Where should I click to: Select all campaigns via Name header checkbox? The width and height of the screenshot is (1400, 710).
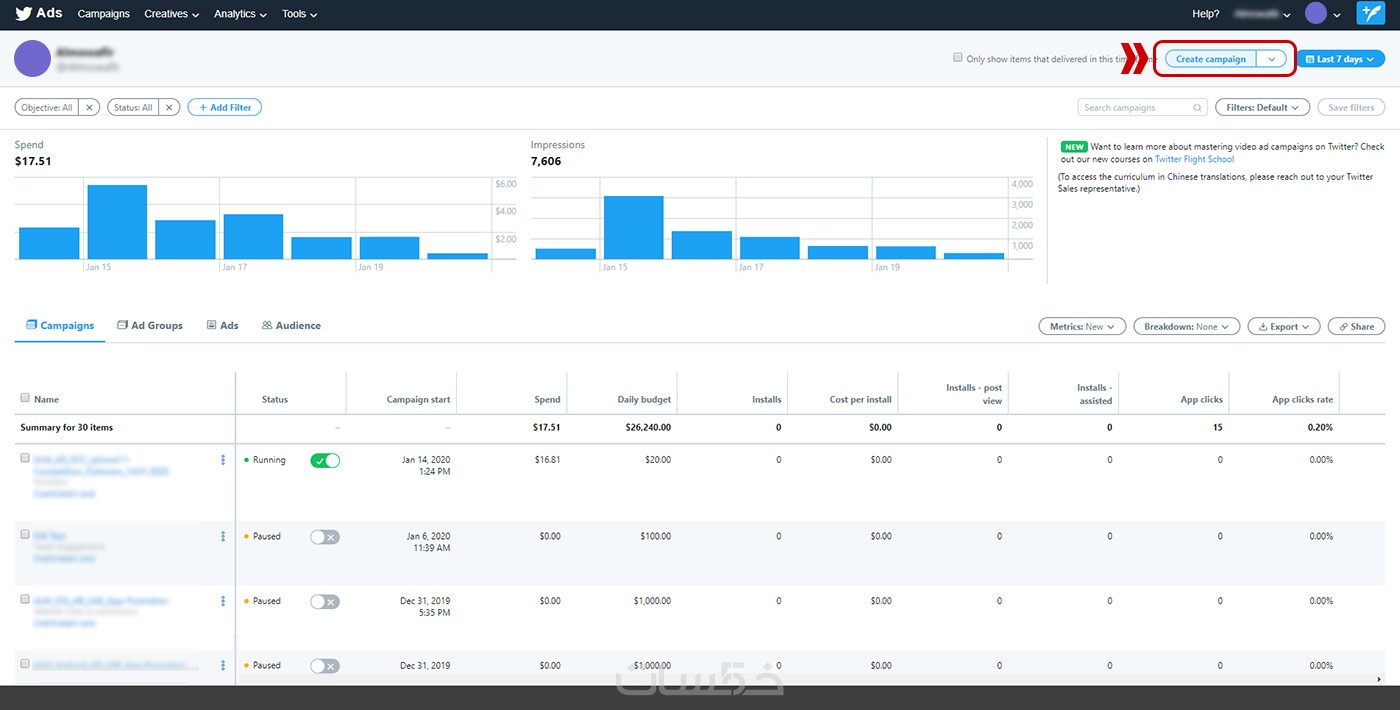tap(25, 398)
